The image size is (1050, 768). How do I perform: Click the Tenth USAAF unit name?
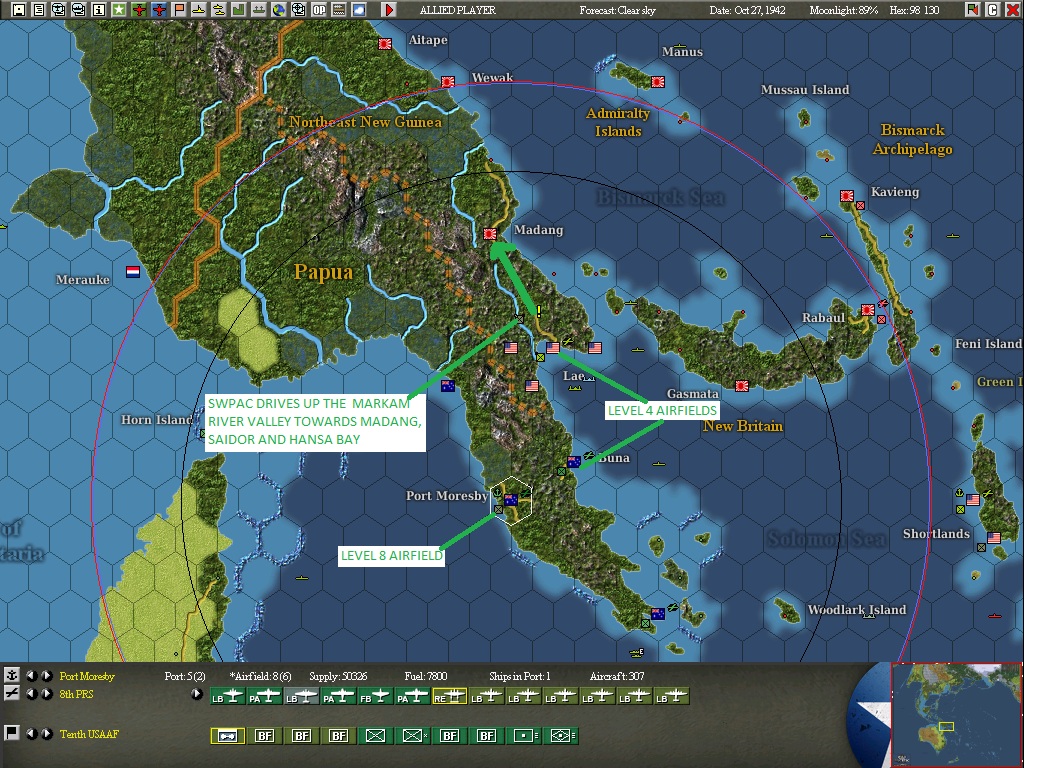pos(89,734)
